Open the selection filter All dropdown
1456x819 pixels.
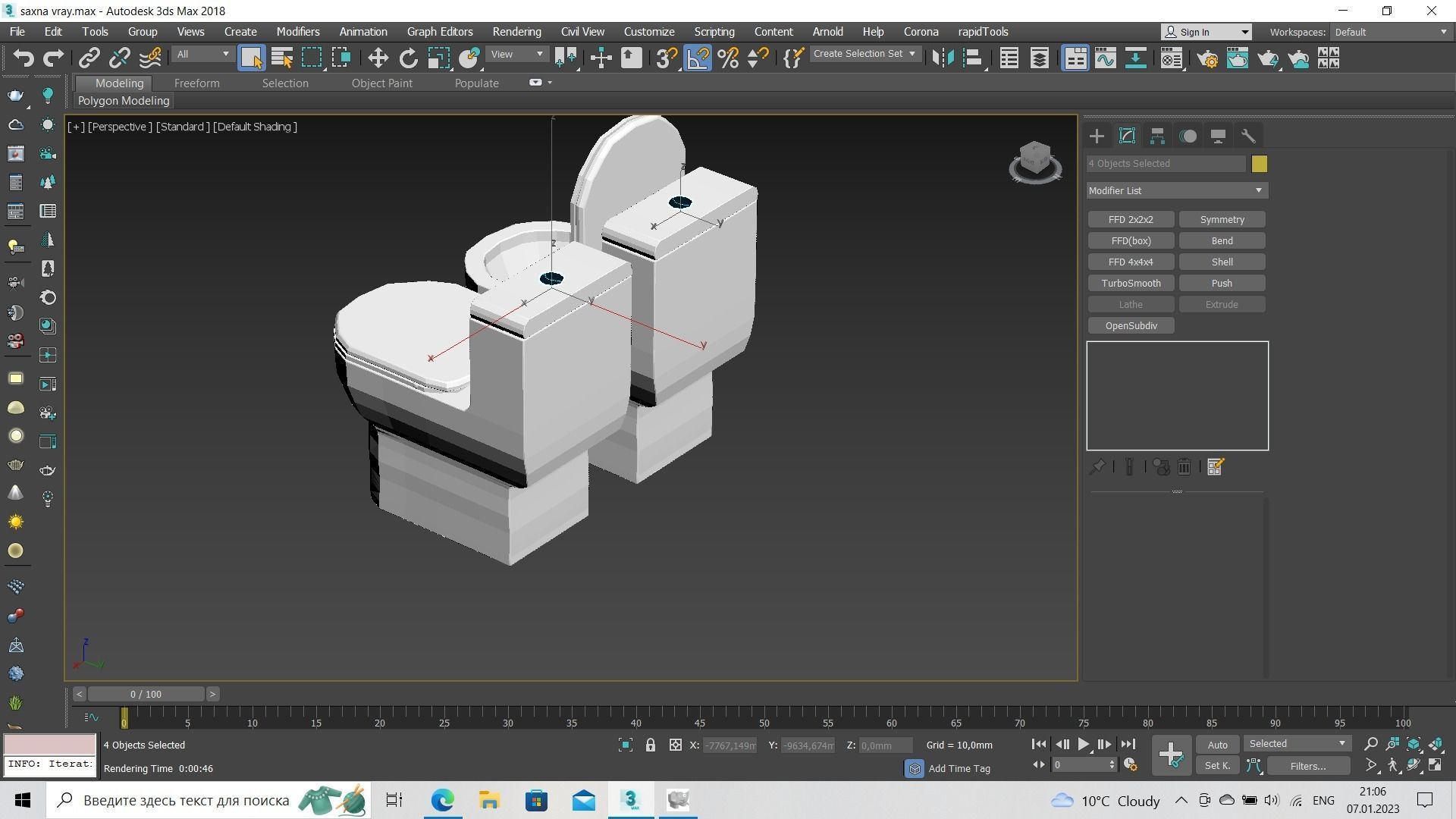(x=201, y=54)
